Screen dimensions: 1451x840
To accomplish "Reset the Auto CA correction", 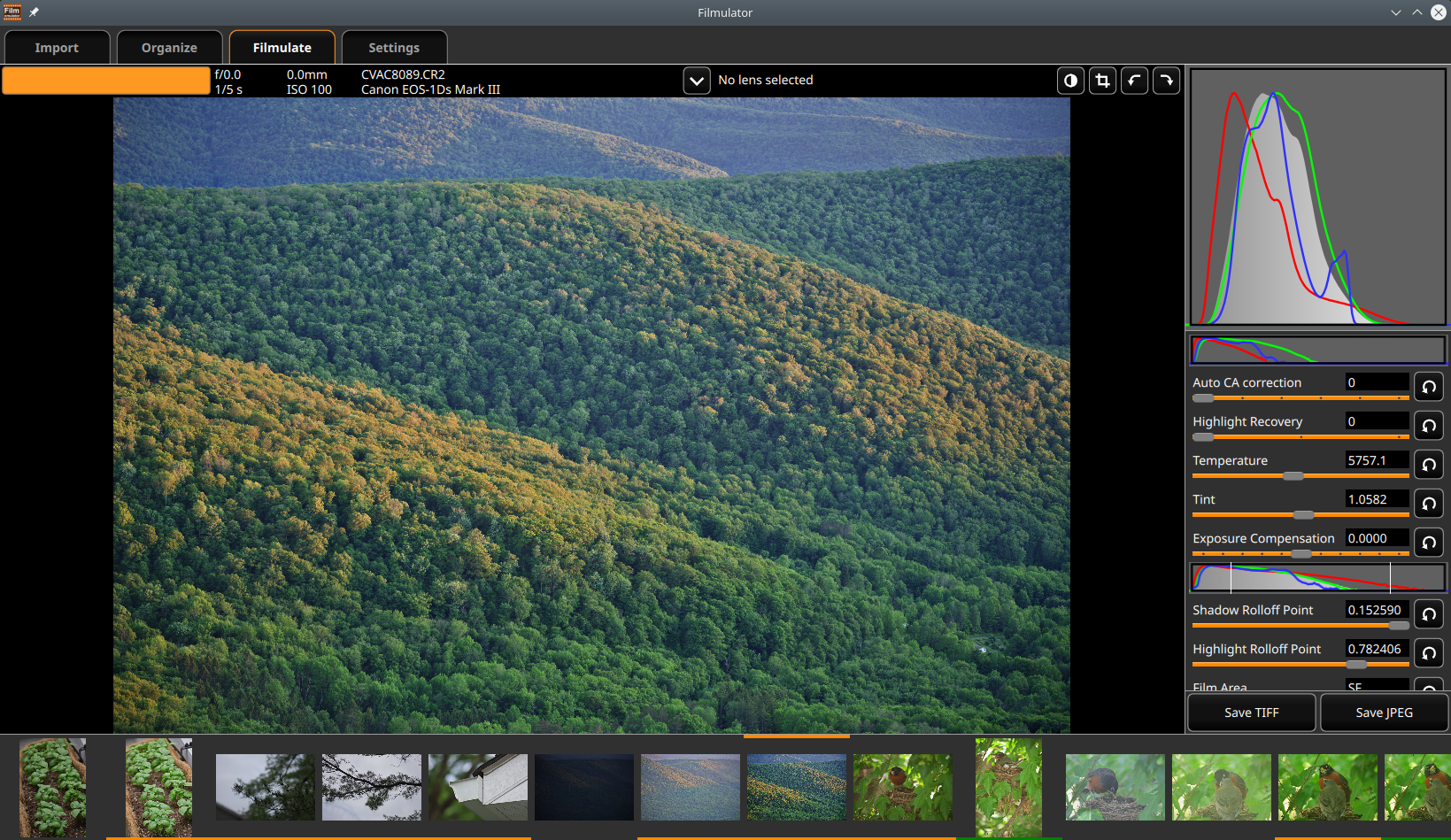I will pyautogui.click(x=1428, y=386).
